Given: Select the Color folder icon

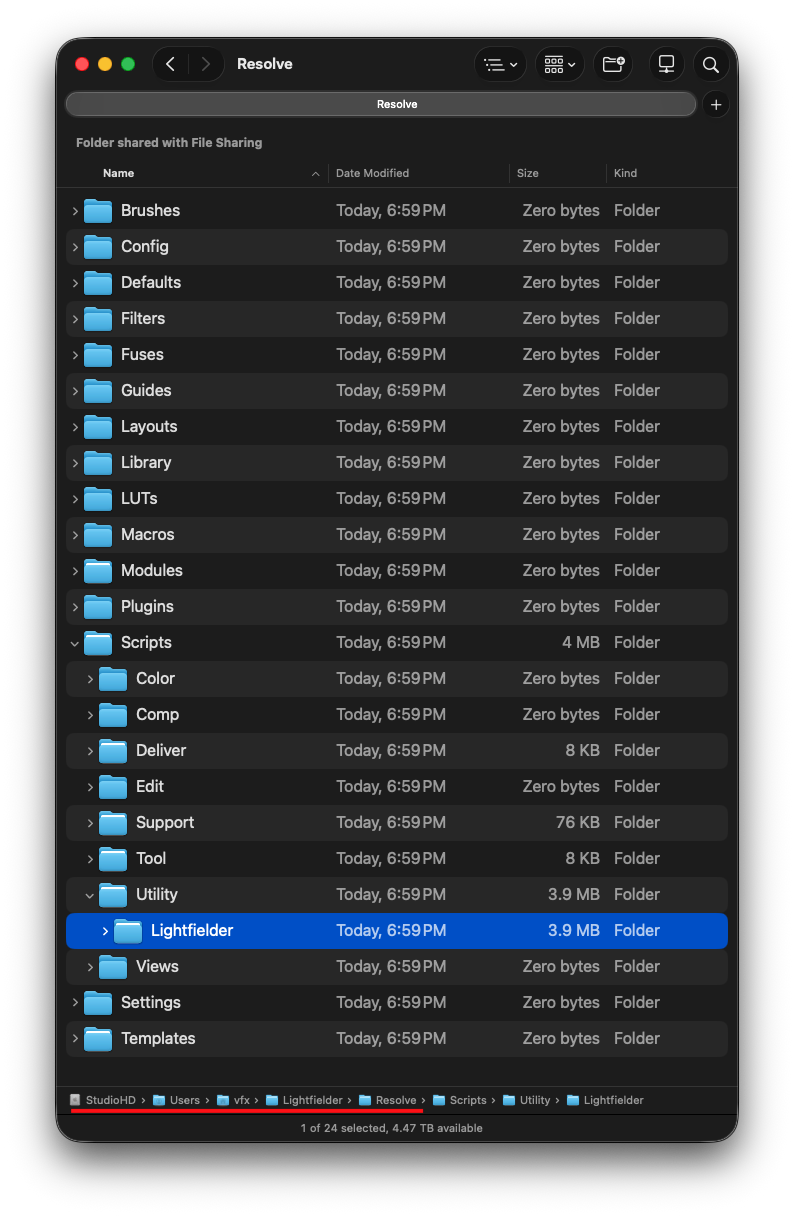Looking at the screenshot, I should click(x=113, y=679).
